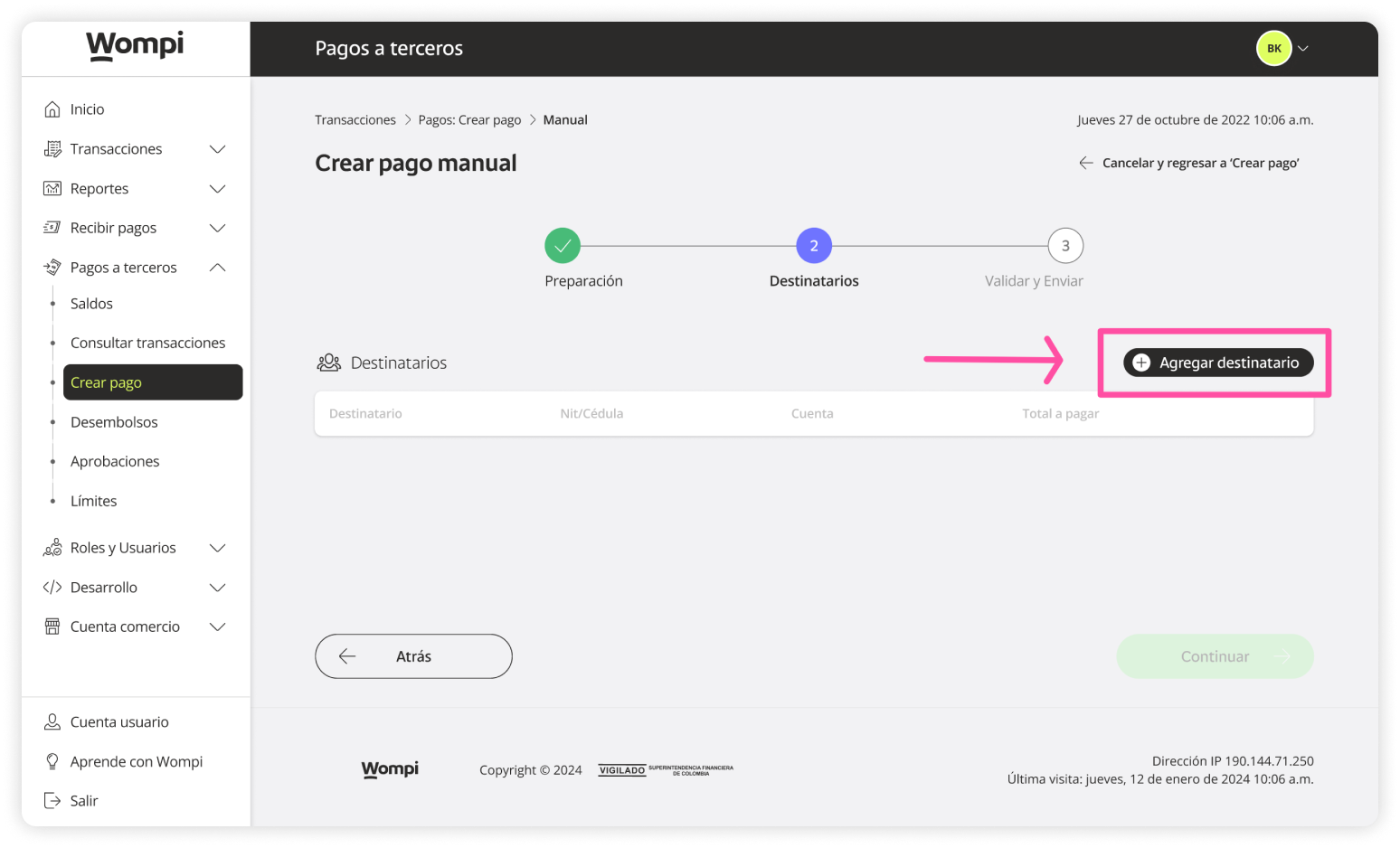Click the Wompi logo in sidebar header
Screen dimensions: 1400x848
pos(135,45)
